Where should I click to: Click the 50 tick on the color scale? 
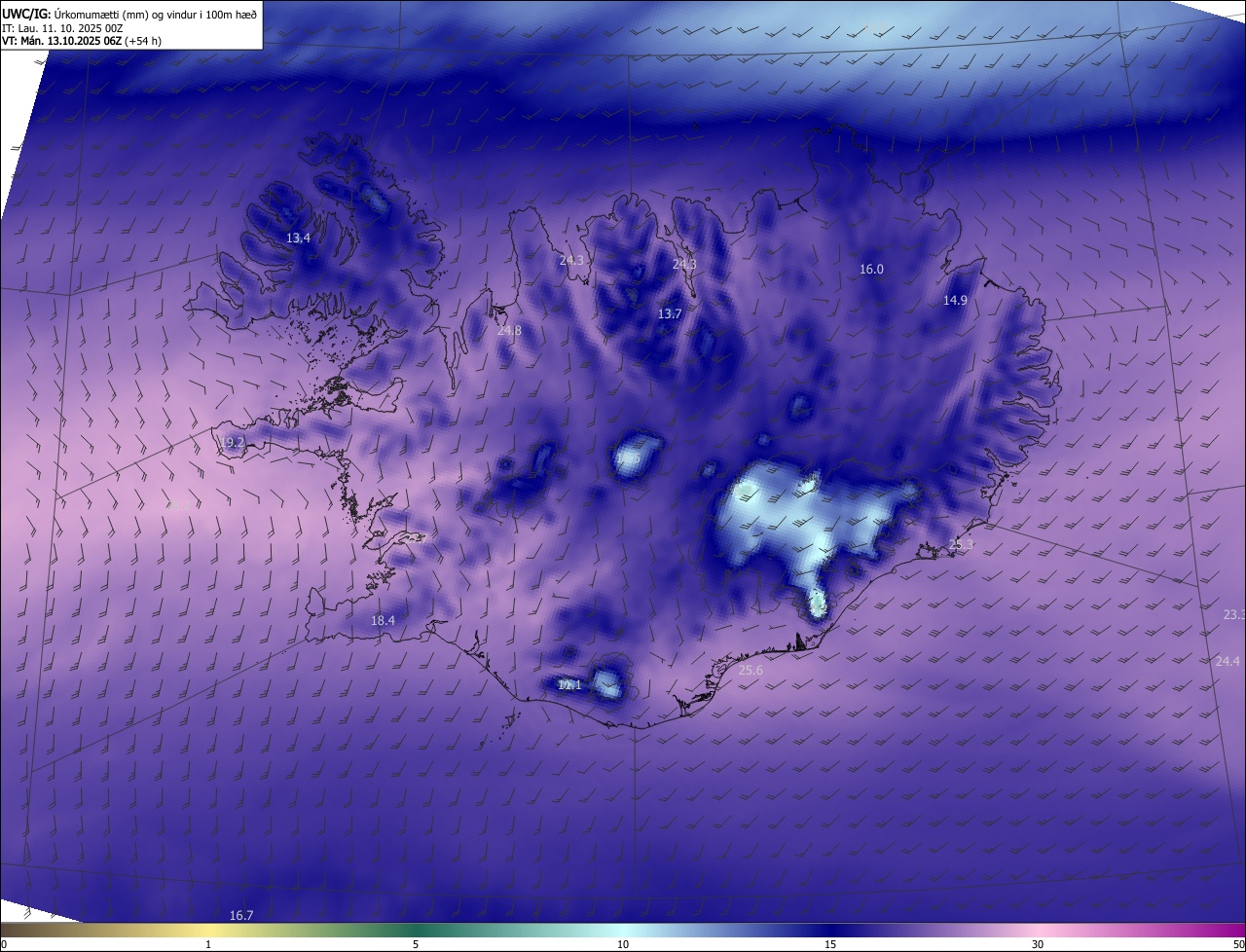click(x=1237, y=944)
